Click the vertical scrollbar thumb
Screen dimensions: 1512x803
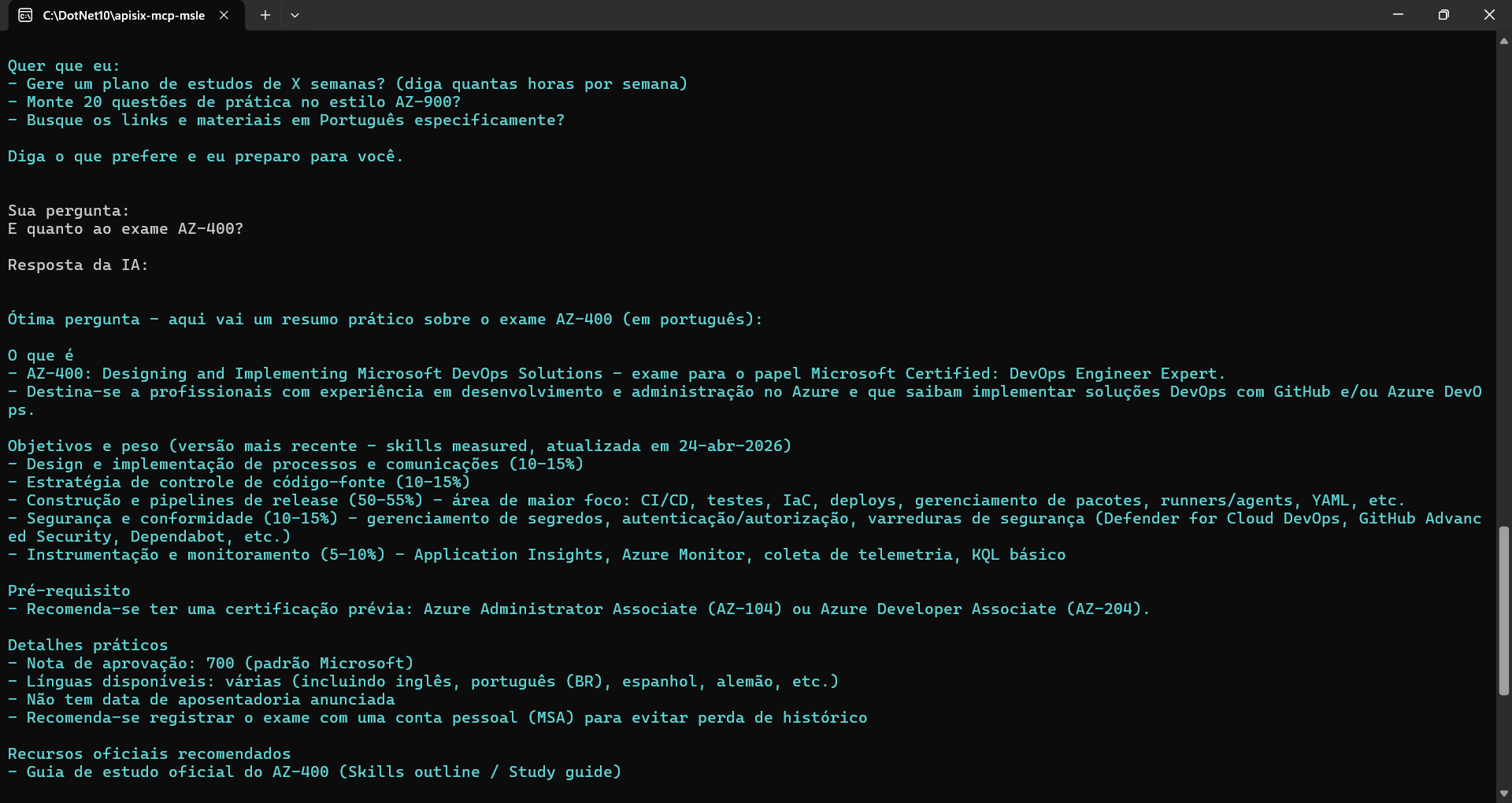[x=1504, y=611]
